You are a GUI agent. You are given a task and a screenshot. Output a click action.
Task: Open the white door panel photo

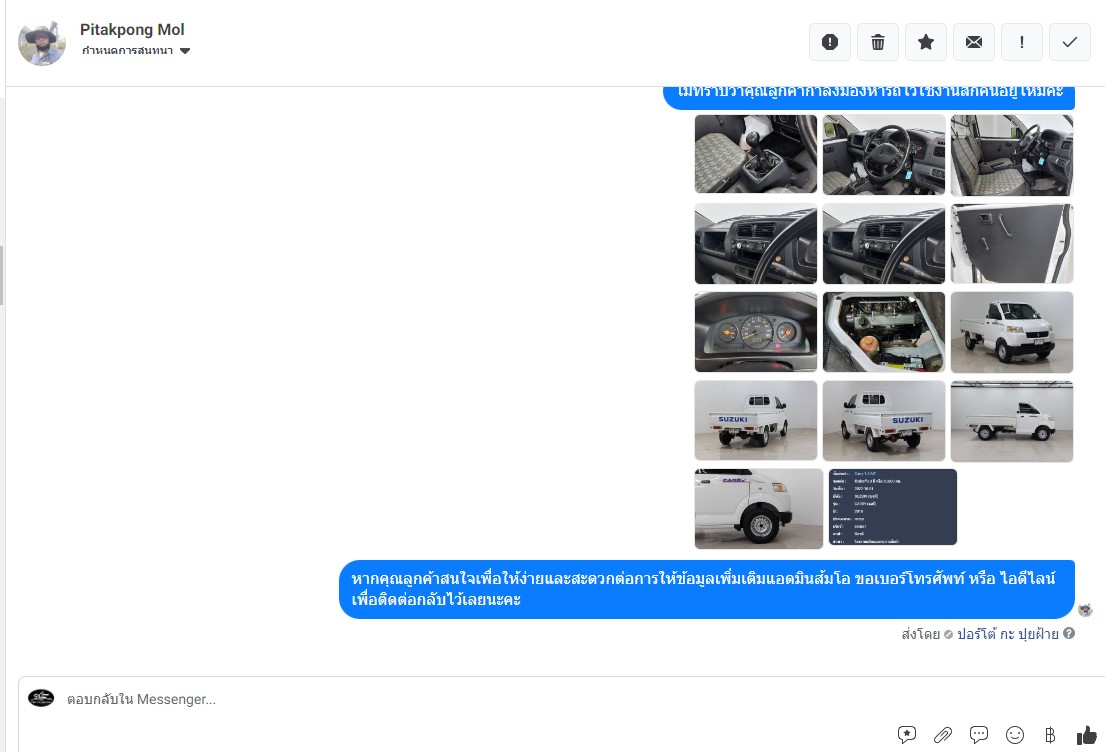click(1011, 244)
